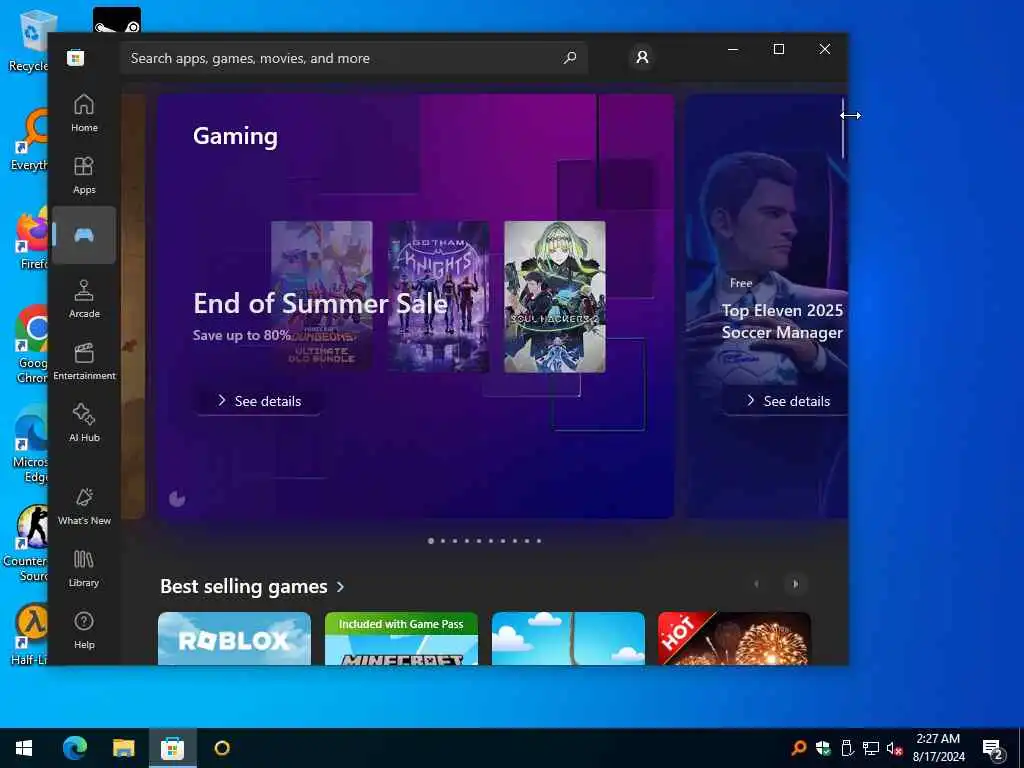
Task: Click the yellow circle taskbar icon
Action: (222, 748)
